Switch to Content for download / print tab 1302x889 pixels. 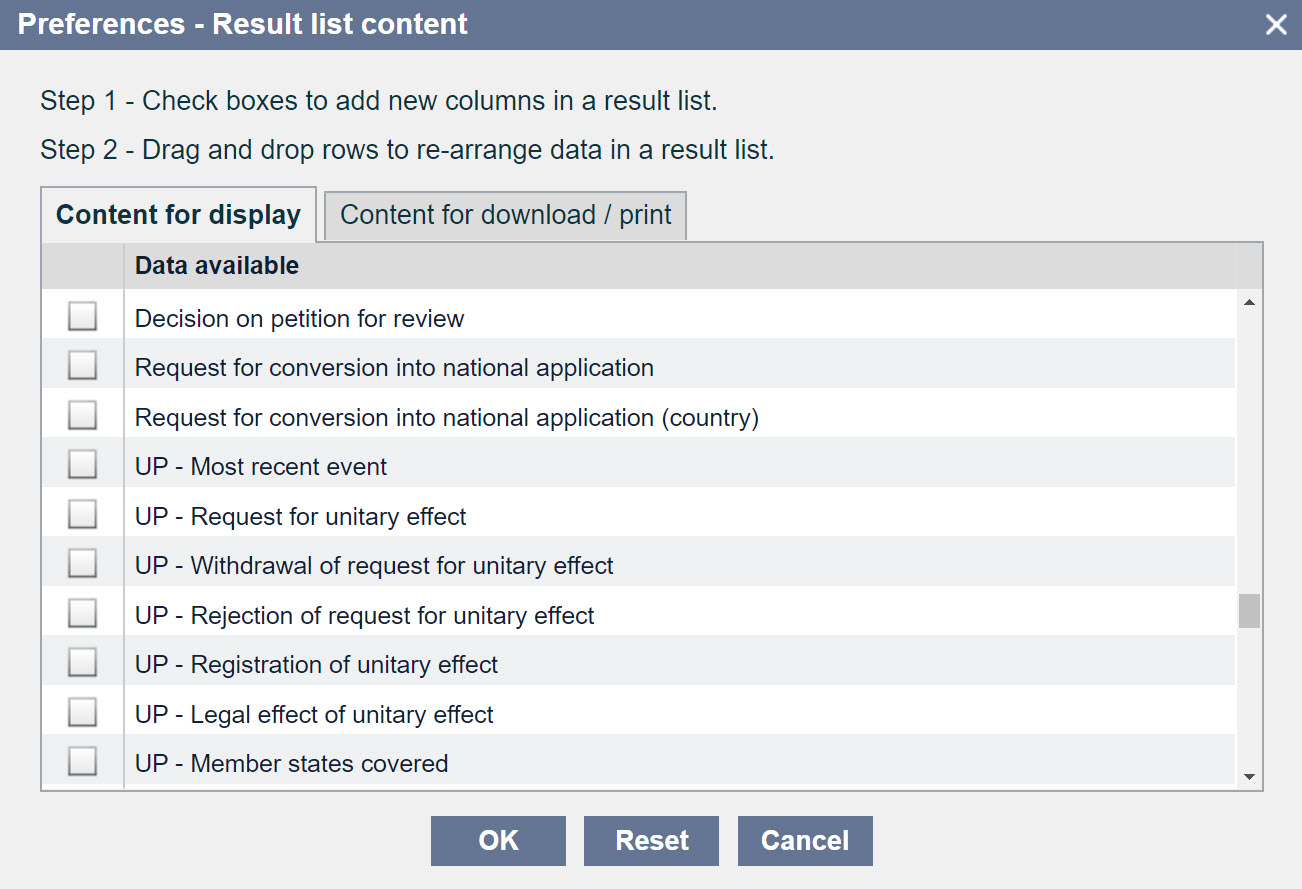pos(505,215)
